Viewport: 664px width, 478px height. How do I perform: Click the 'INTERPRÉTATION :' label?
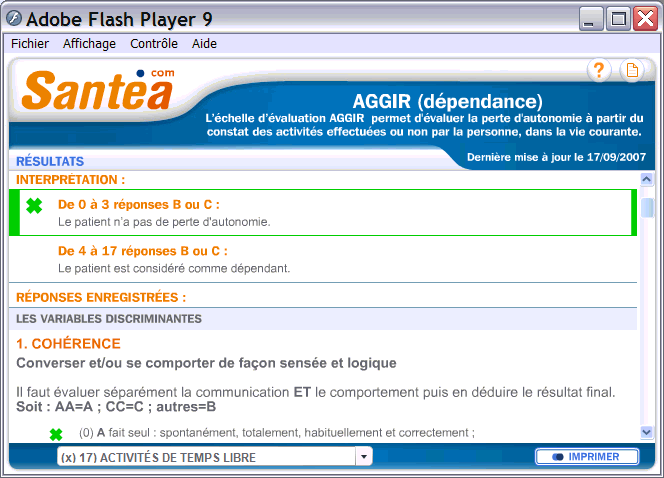[x=71, y=180]
